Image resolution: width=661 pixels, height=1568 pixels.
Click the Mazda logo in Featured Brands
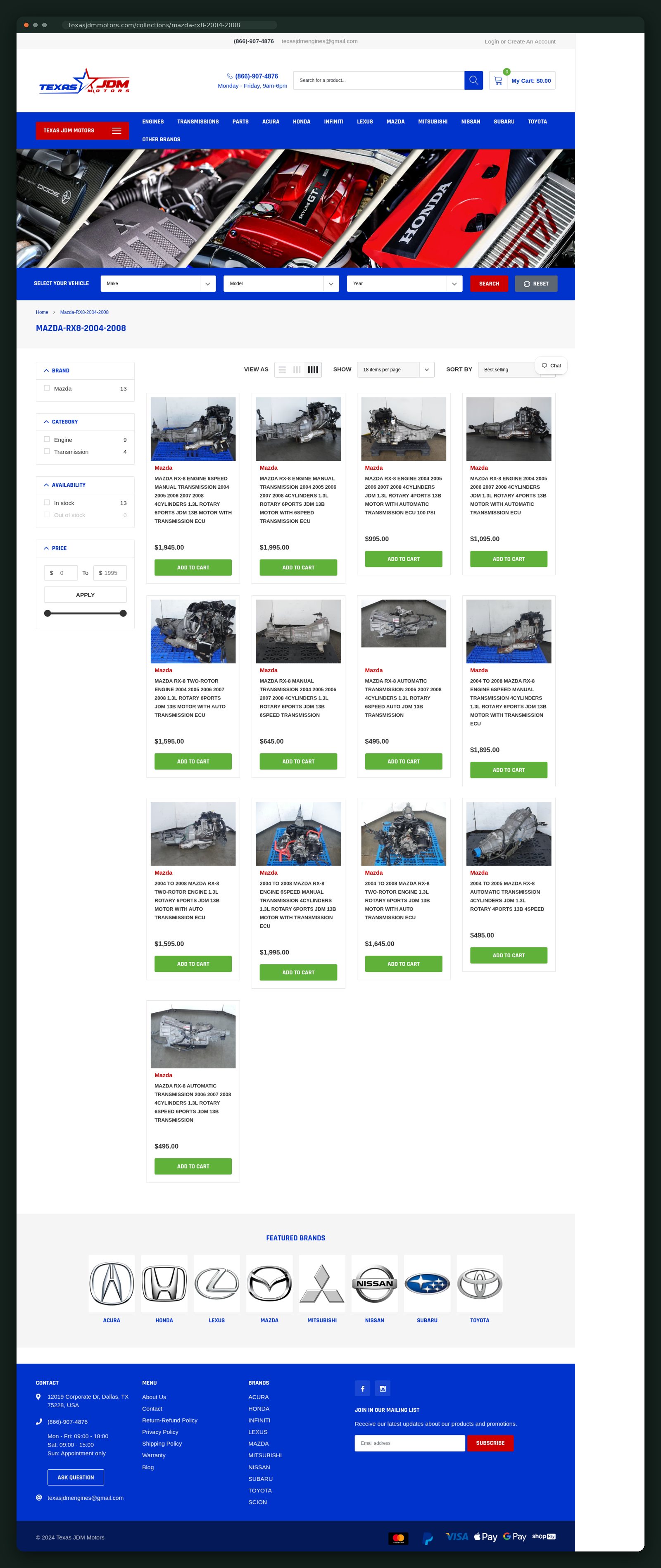click(x=270, y=1283)
